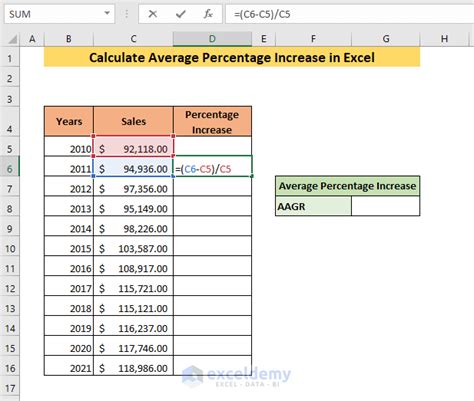
Task: Expand the Name Box dropdown arrow
Action: click(x=107, y=14)
